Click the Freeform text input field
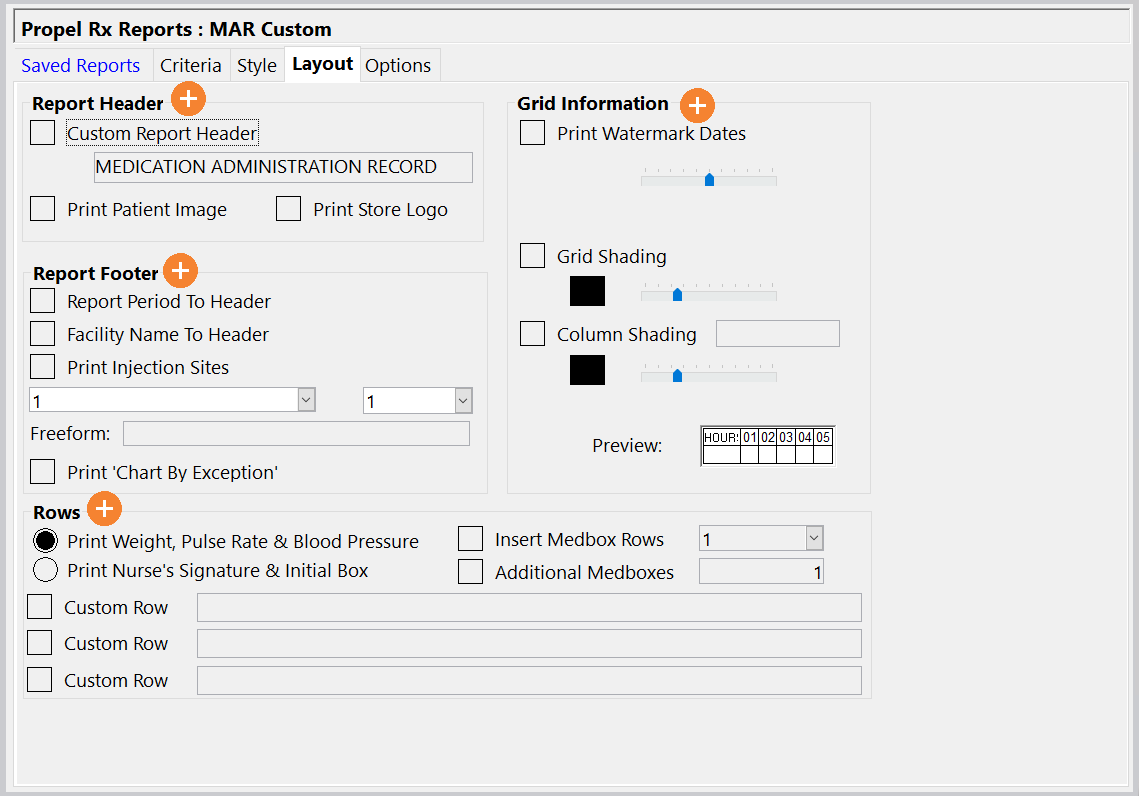Image resolution: width=1139 pixels, height=796 pixels. coord(296,434)
